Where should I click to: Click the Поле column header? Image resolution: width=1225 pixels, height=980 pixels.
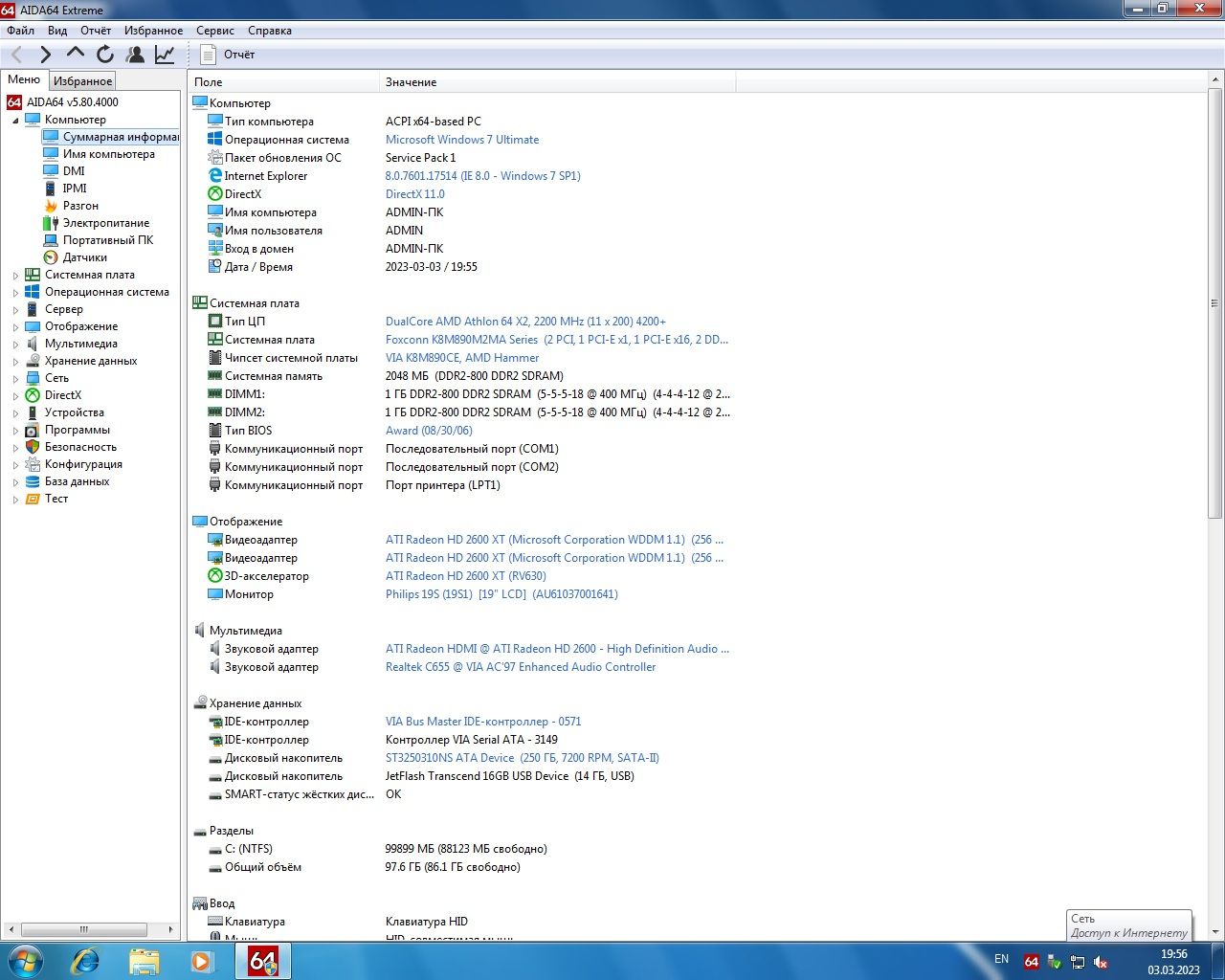284,82
